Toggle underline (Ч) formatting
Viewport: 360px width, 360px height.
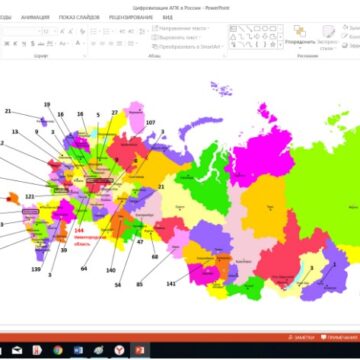(x=24, y=43)
